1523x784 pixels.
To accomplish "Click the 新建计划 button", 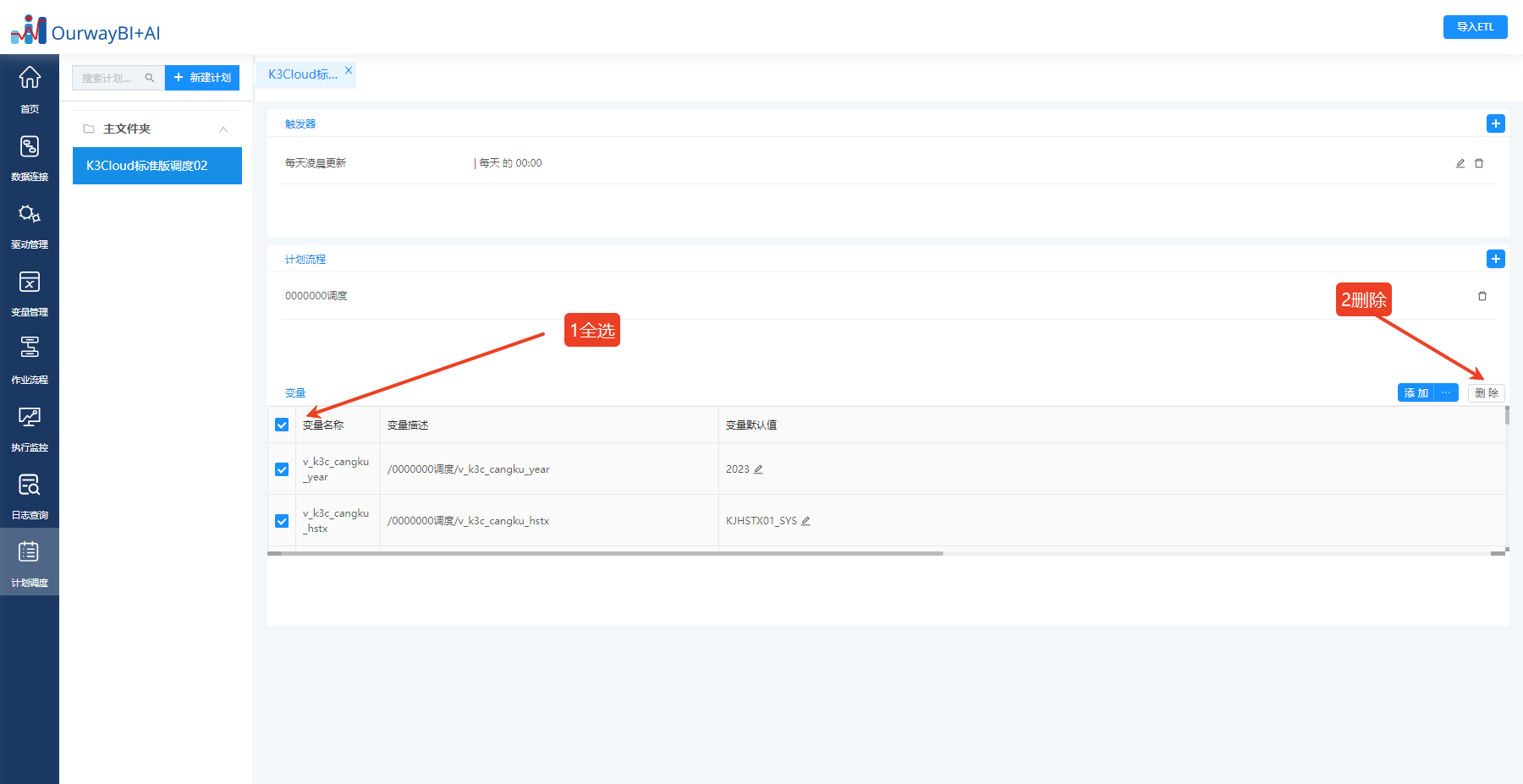I will pos(202,78).
